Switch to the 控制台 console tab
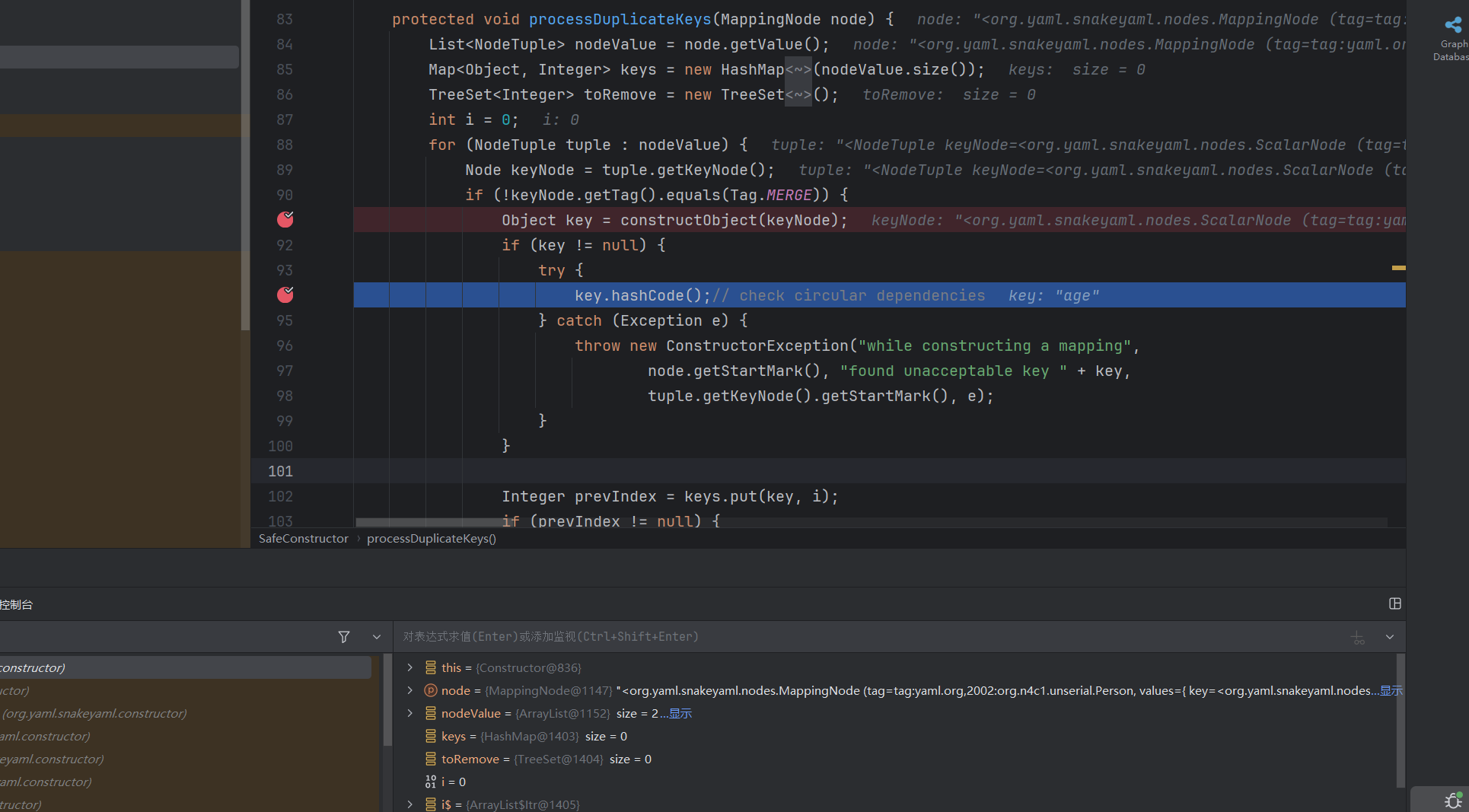This screenshot has height=812, width=1469. (17, 605)
